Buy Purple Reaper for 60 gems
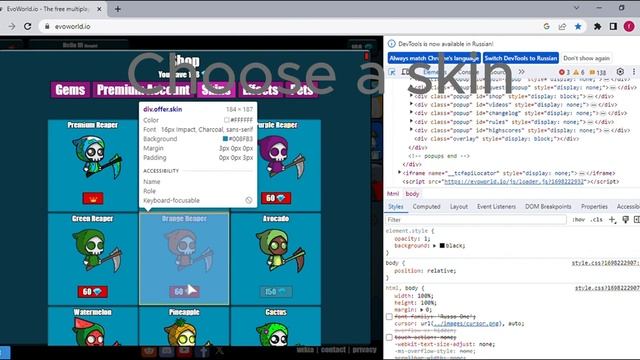Image resolution: width=640 pixels, height=360 pixels. [x=276, y=198]
